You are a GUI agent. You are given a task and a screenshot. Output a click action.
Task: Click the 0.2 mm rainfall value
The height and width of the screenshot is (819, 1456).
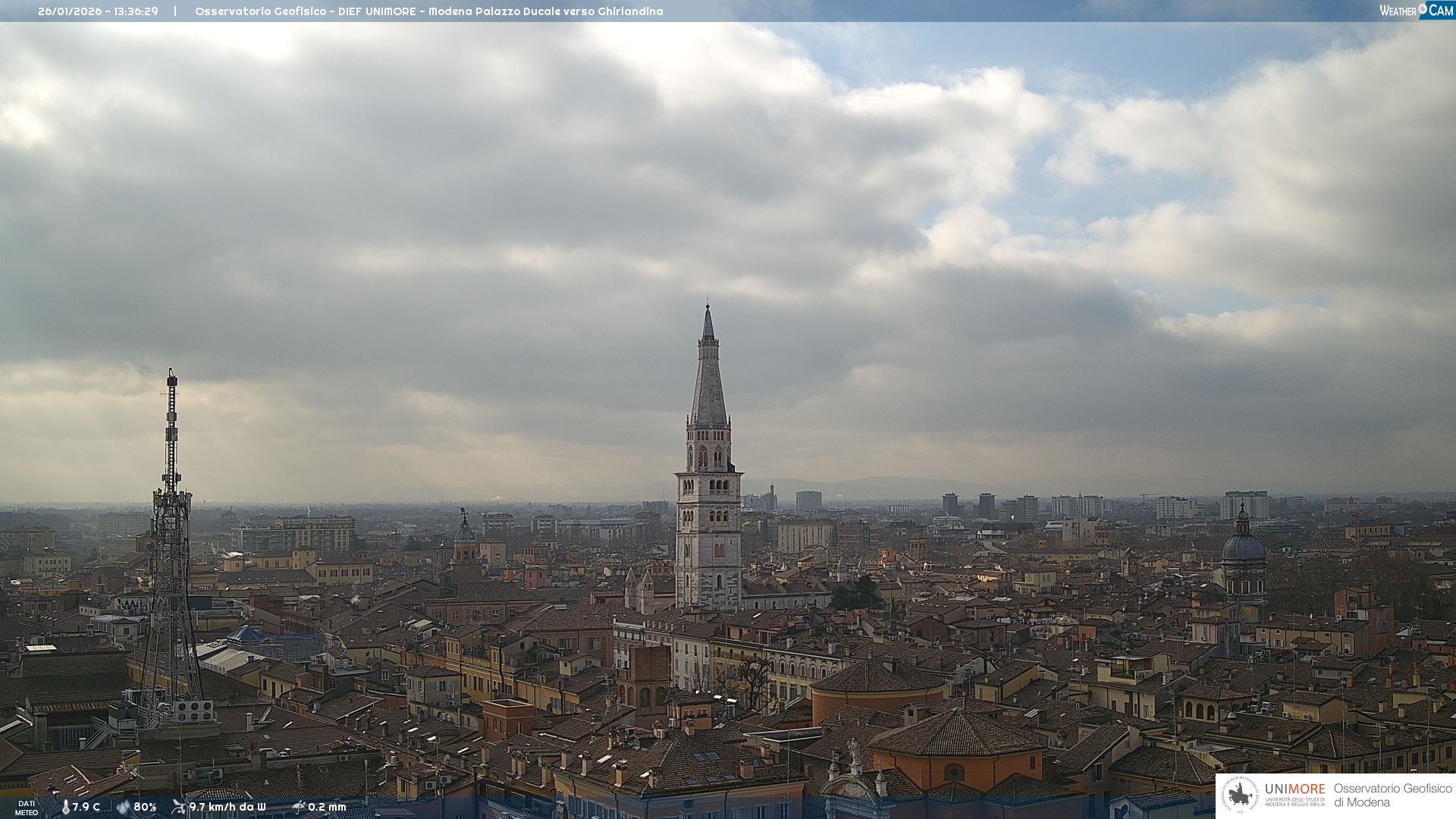pyautogui.click(x=327, y=807)
